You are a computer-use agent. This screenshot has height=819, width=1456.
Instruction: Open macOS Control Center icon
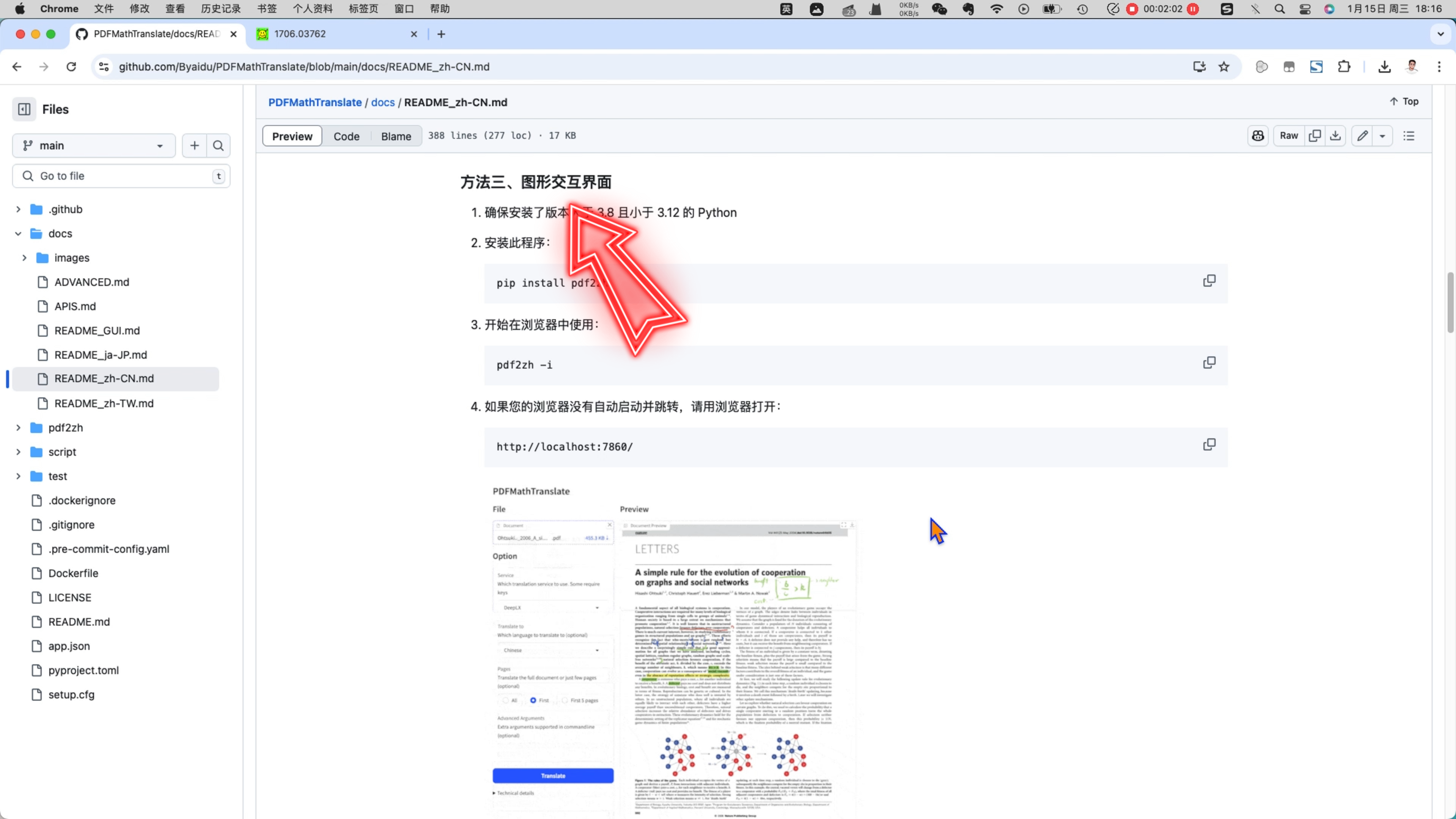click(1305, 9)
